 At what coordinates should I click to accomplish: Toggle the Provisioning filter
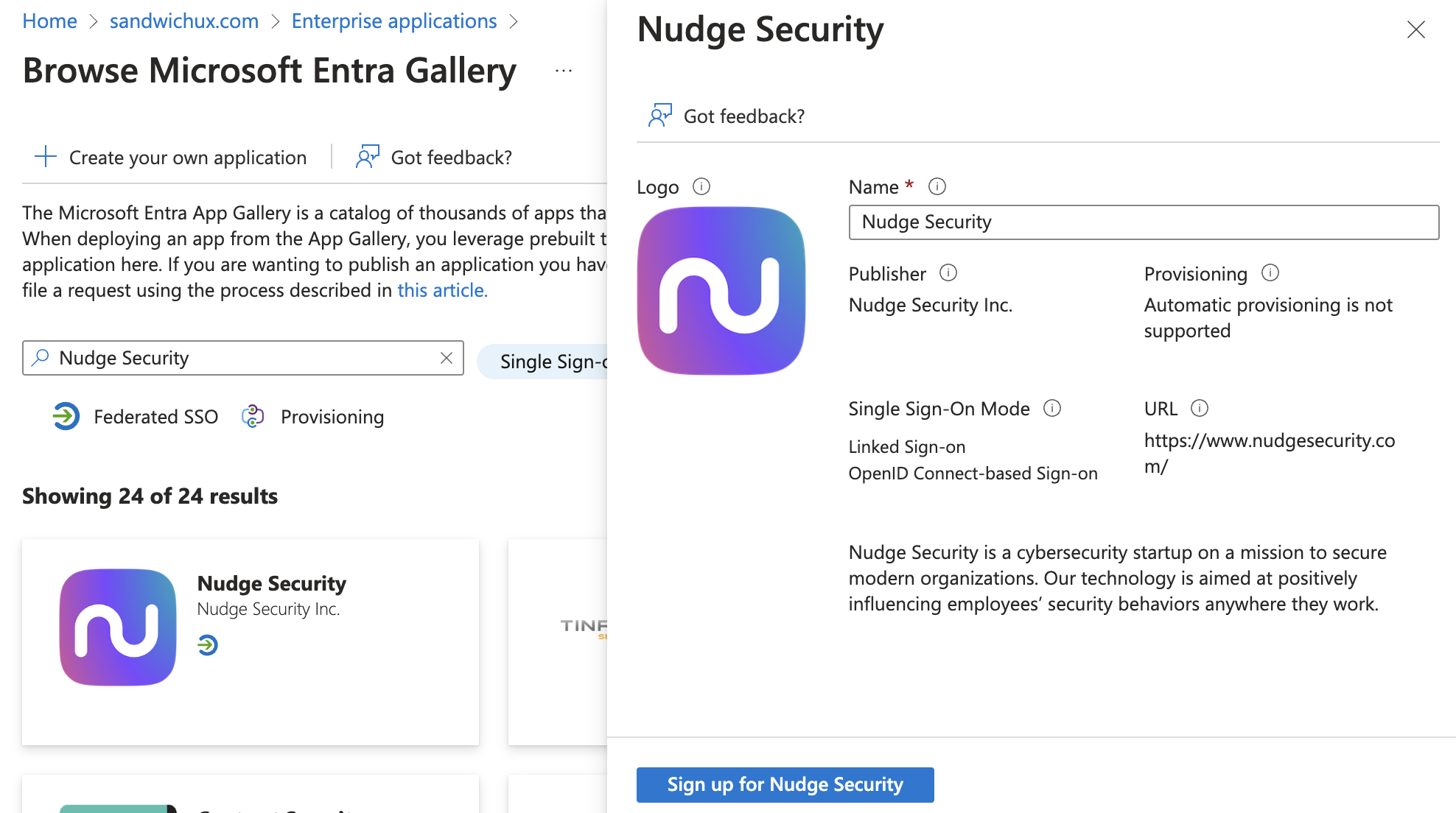coord(313,417)
